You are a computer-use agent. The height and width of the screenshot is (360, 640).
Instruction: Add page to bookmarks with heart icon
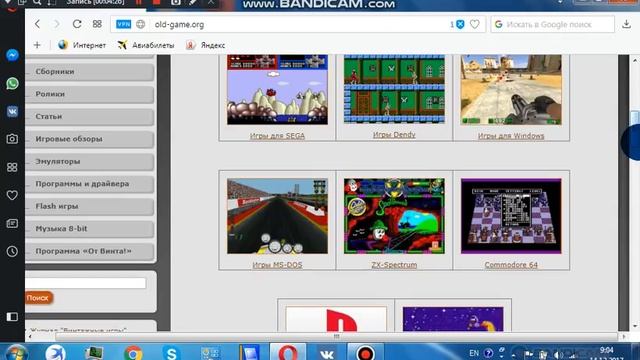pos(474,24)
